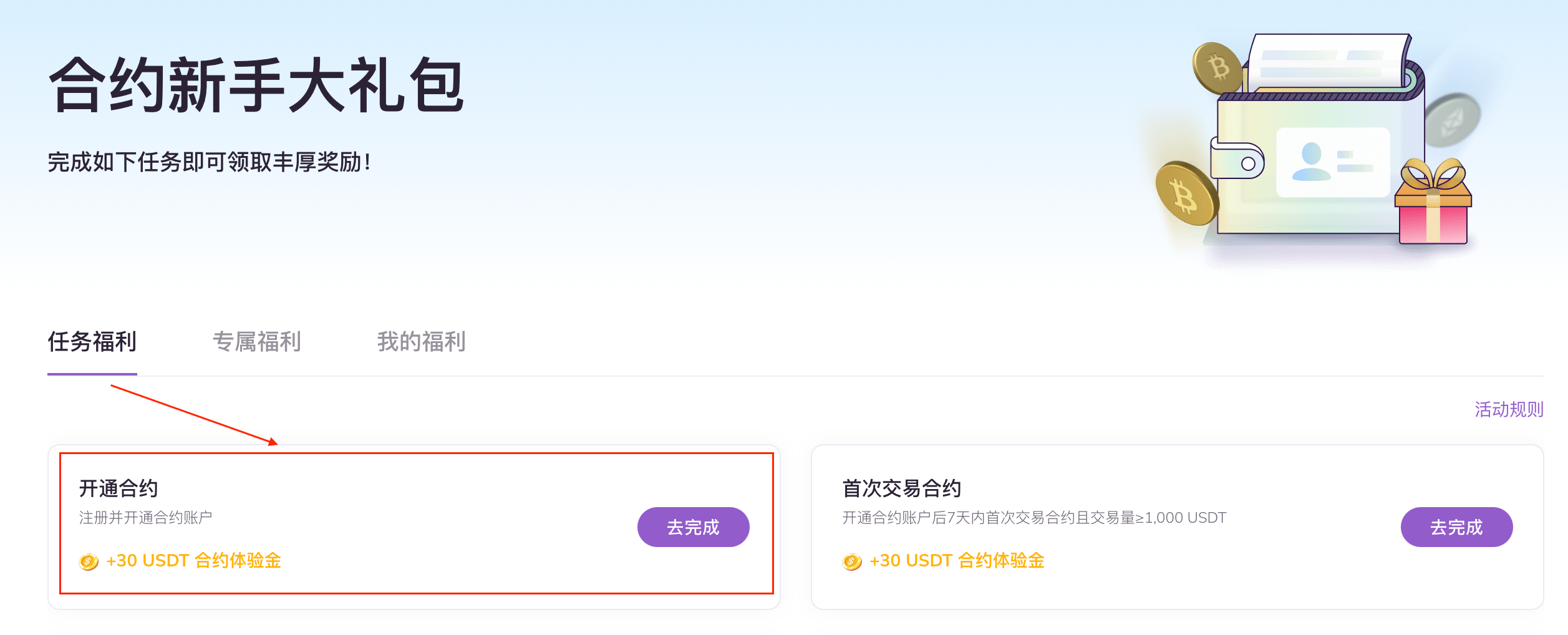This screenshot has height=635, width=1568.
Task: Open the 活动规则 link
Action: pos(1509,409)
